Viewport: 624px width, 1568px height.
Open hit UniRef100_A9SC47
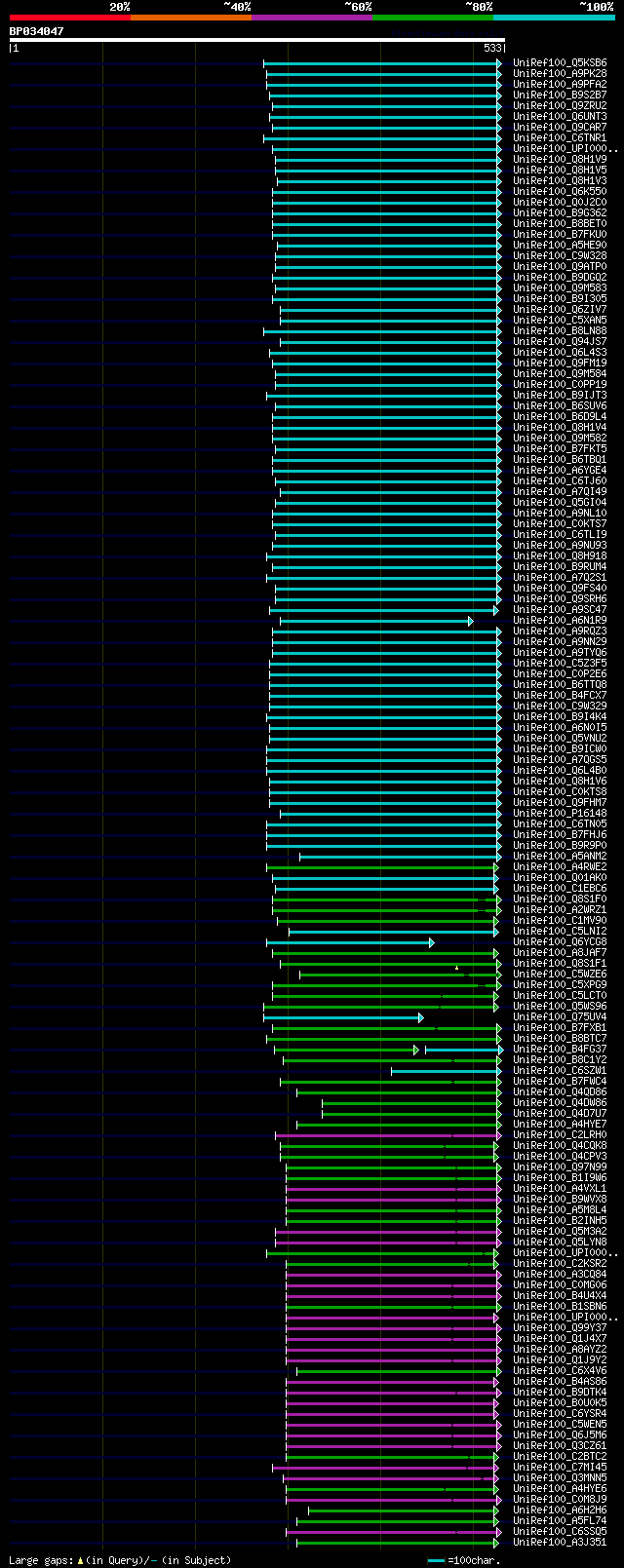point(560,610)
